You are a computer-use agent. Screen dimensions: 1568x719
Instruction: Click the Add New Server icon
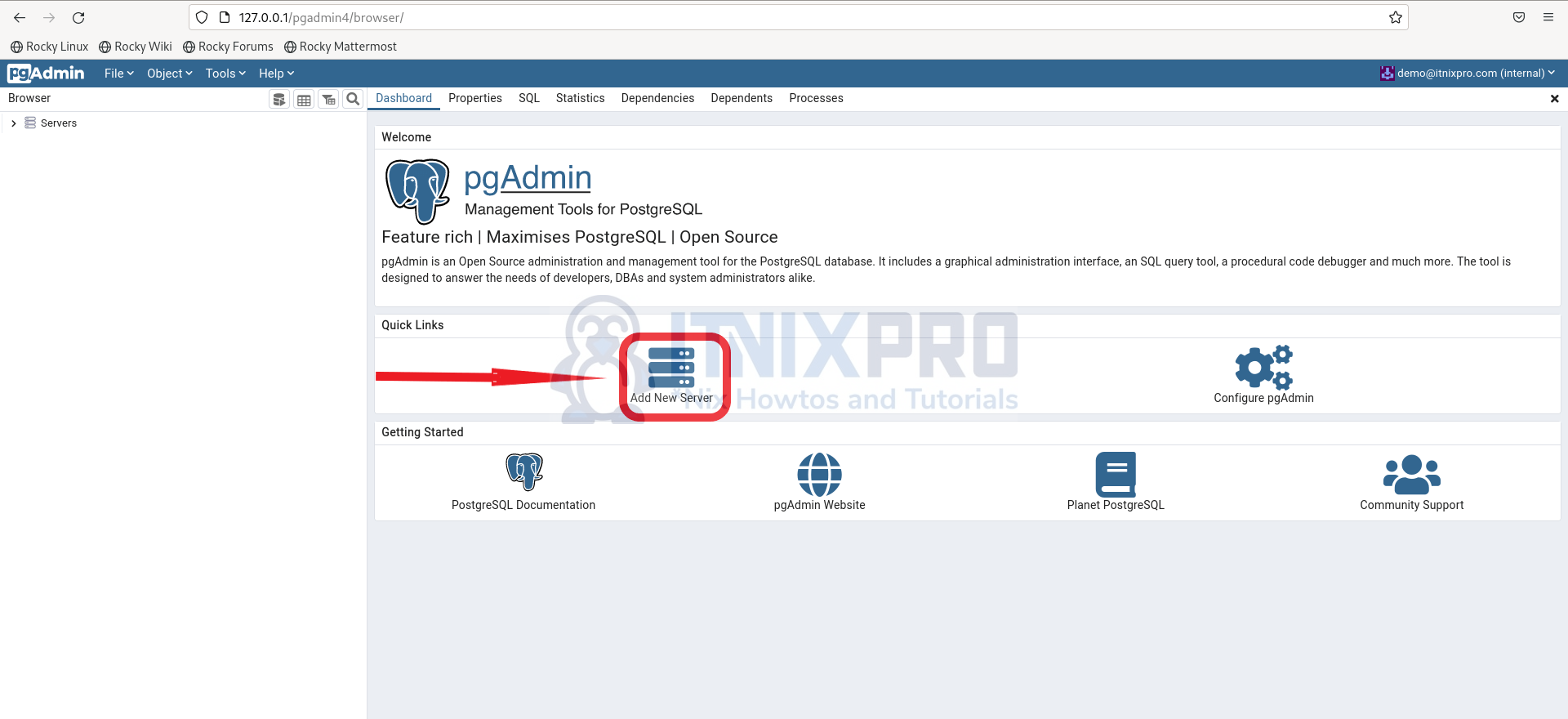coord(671,368)
